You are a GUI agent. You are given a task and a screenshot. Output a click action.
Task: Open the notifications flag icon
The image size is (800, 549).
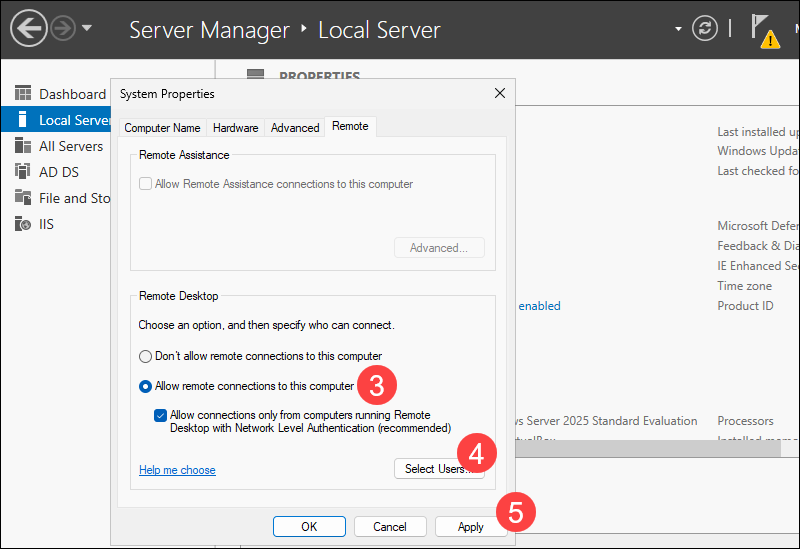[x=762, y=28]
